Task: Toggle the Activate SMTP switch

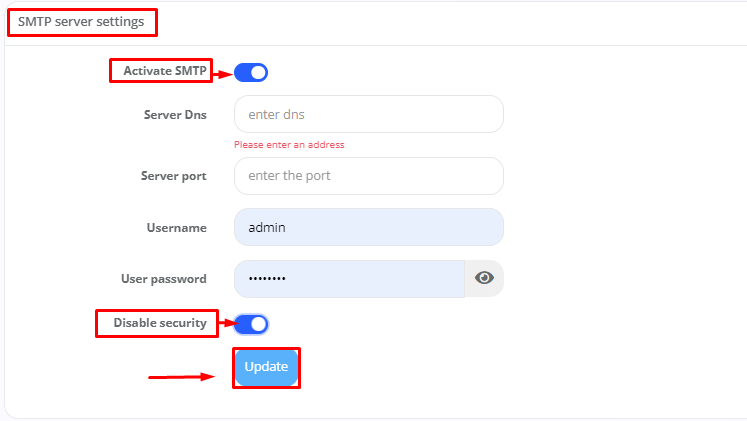Action: pos(251,72)
